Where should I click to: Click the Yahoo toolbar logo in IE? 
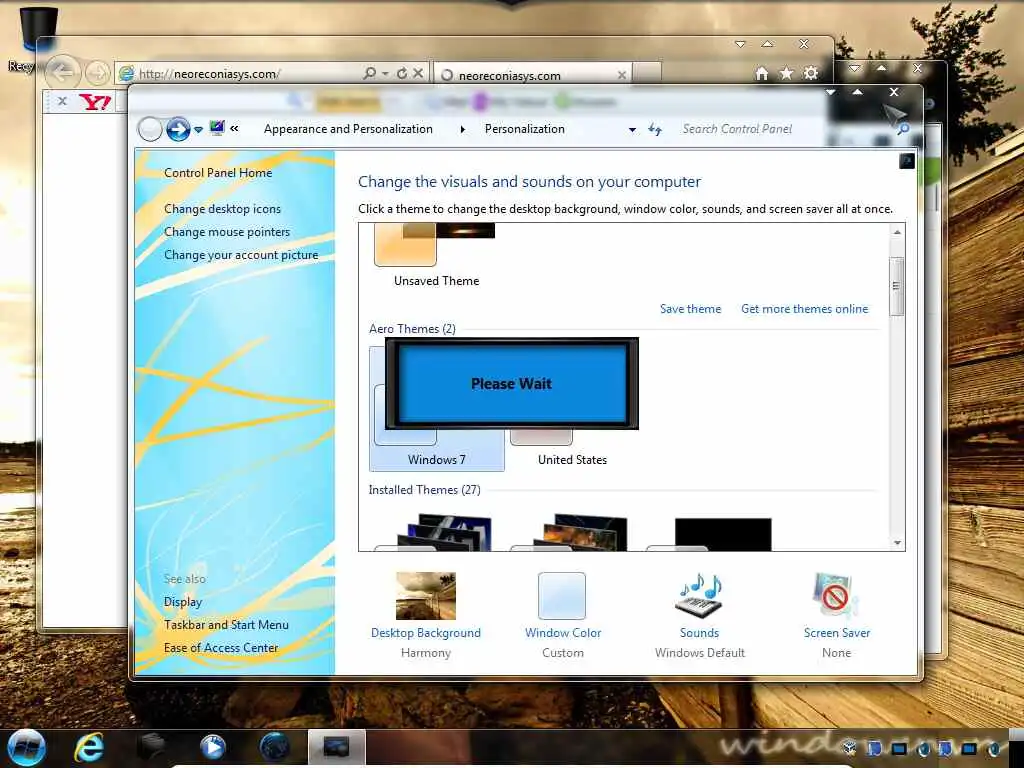point(95,101)
